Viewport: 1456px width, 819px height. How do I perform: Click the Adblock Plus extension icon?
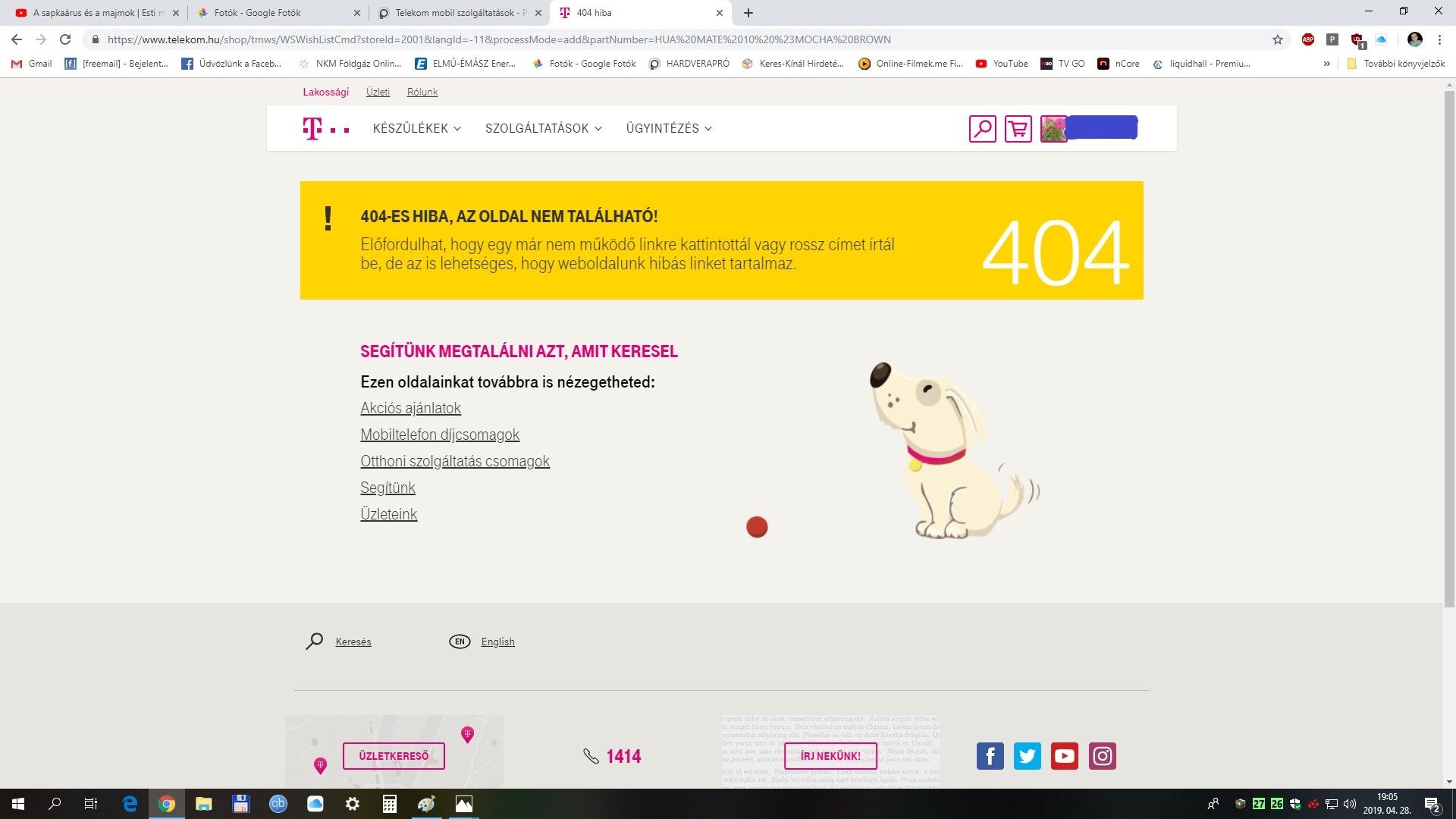click(1307, 39)
